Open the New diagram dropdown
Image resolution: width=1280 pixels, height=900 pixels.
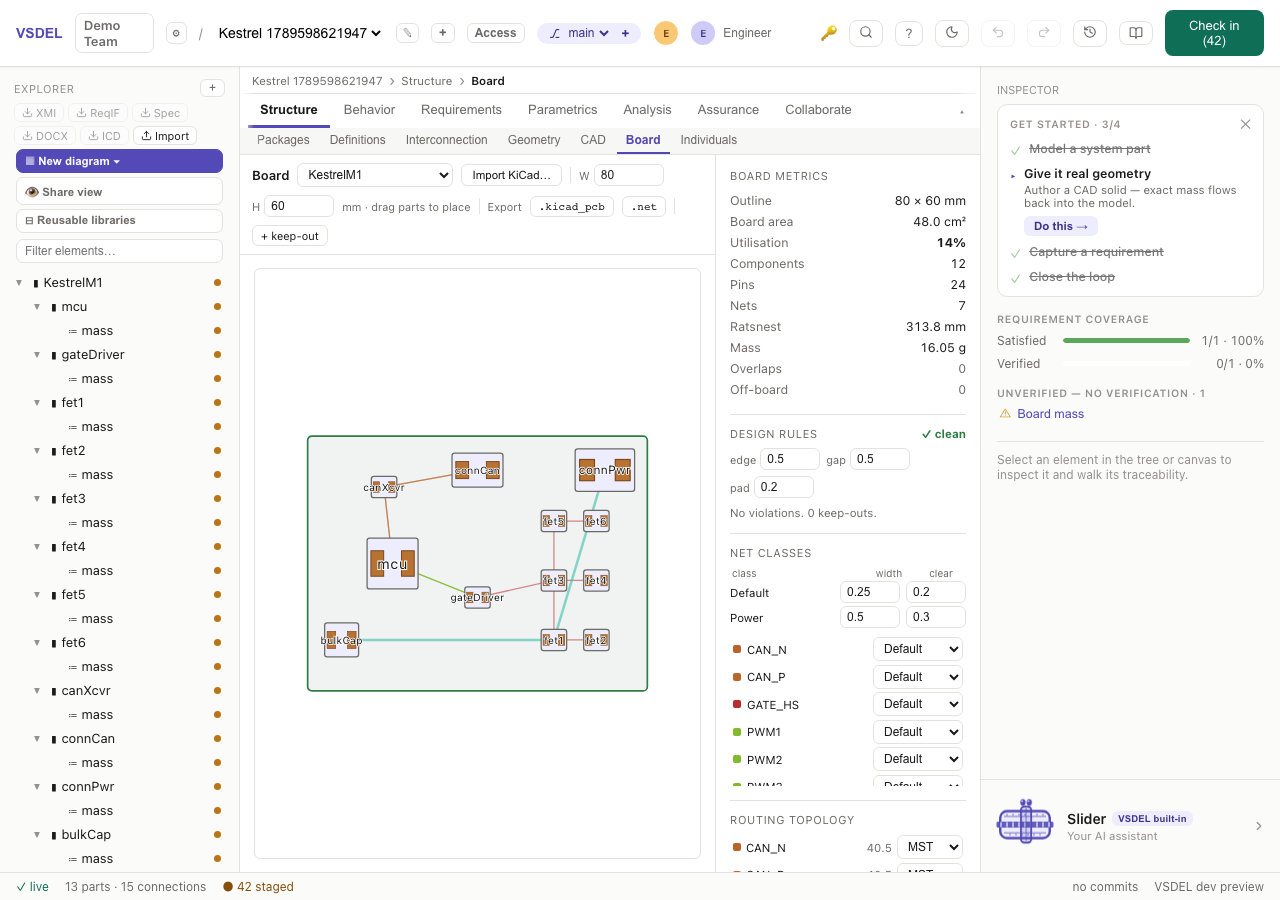pyautogui.click(x=119, y=161)
